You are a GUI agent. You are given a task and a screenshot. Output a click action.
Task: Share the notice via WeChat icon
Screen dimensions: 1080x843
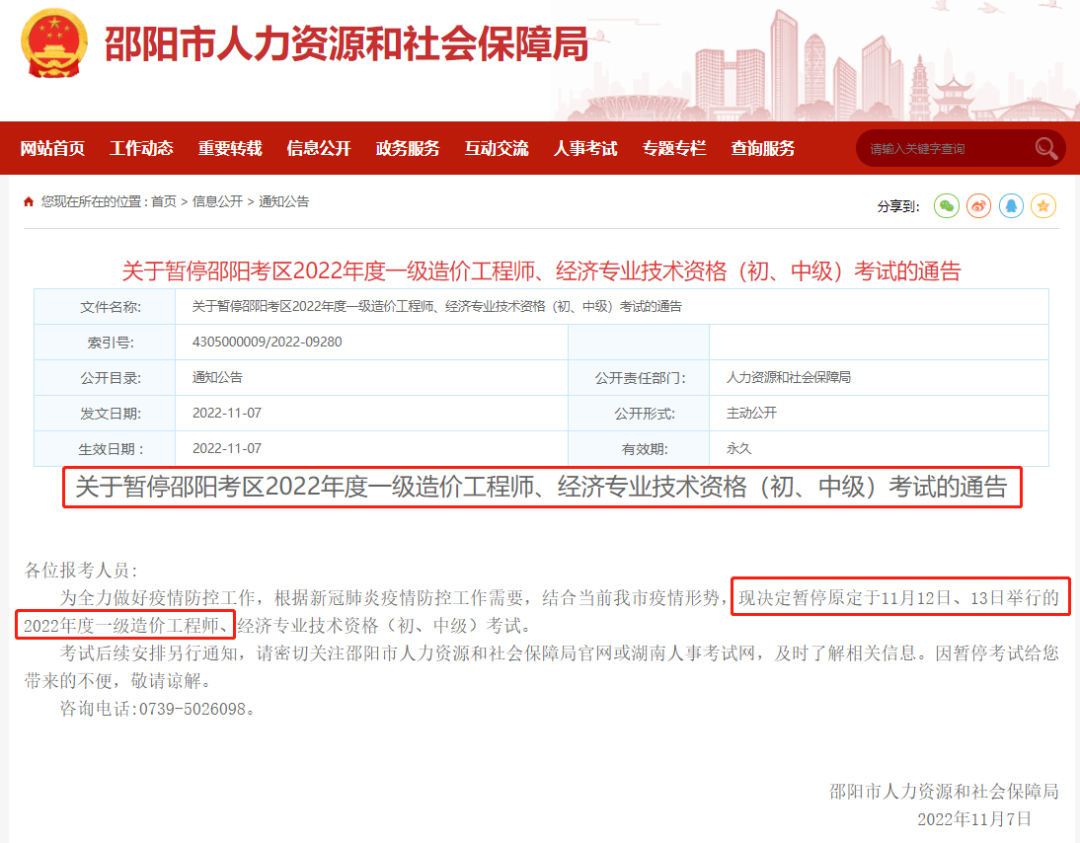pyautogui.click(x=946, y=206)
